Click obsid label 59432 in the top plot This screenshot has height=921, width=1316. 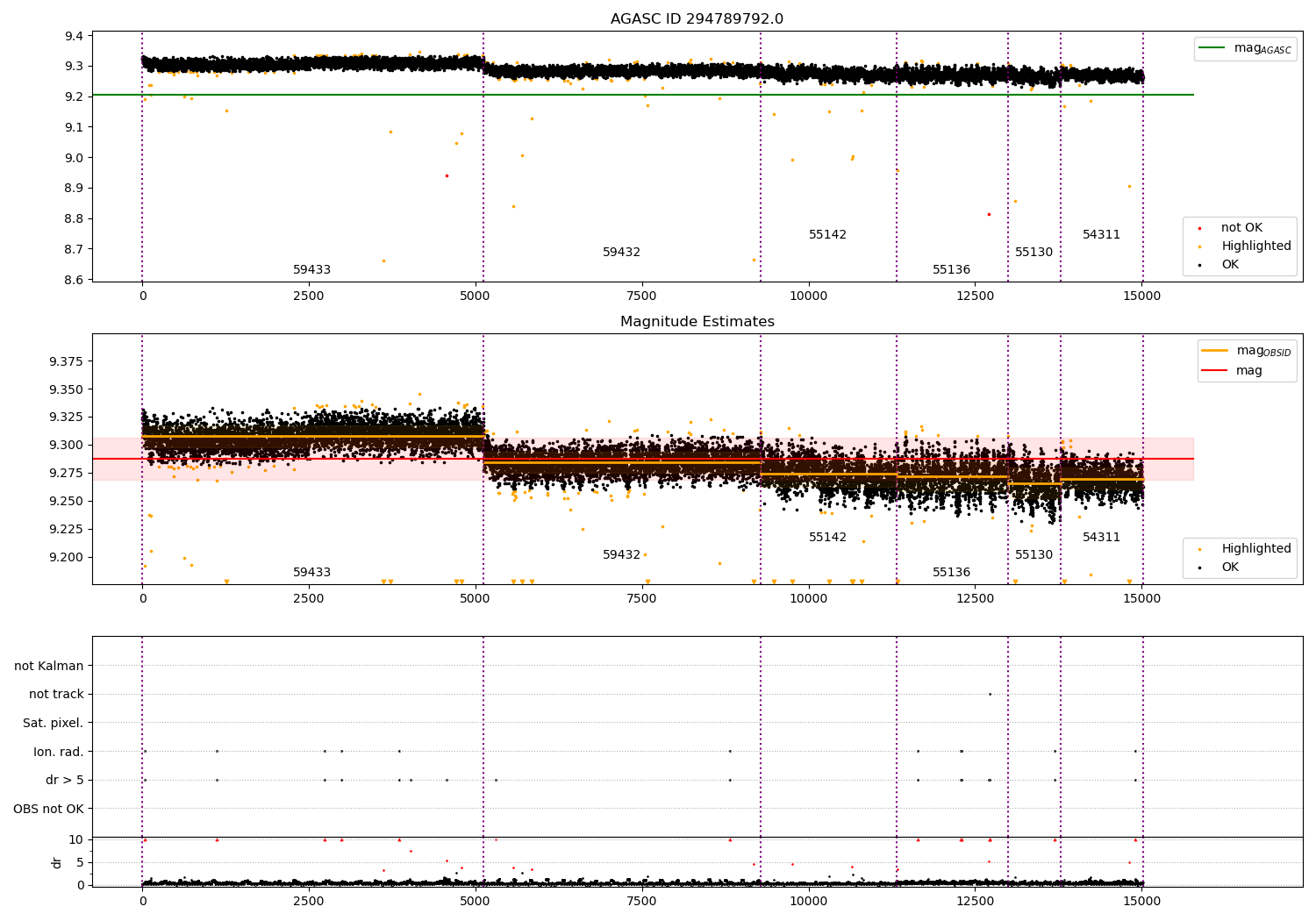(621, 253)
